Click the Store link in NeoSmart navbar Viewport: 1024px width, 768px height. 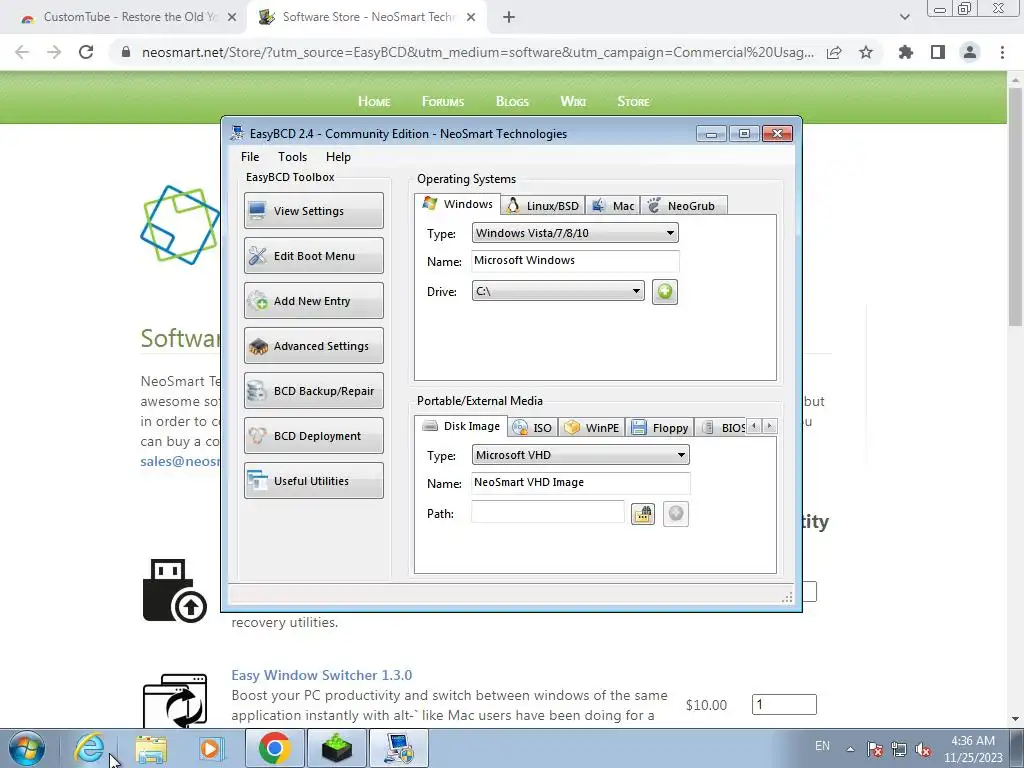[633, 101]
